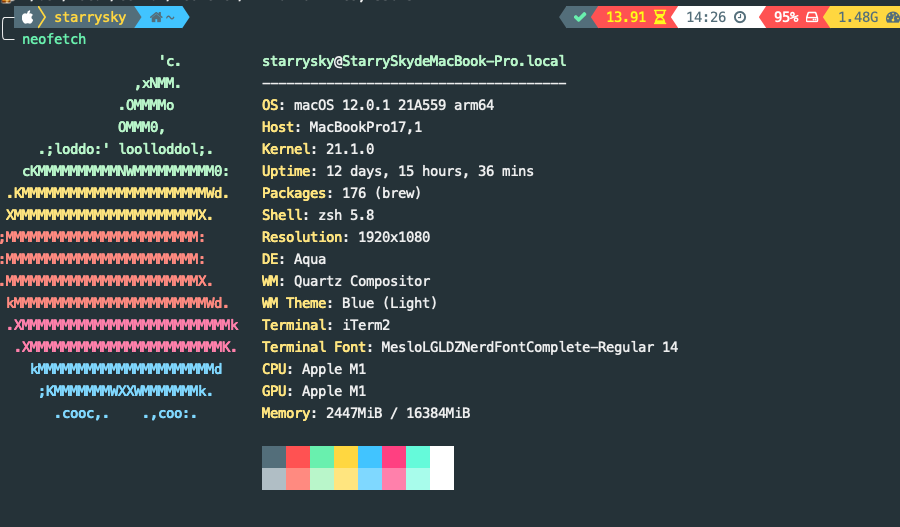The width and height of the screenshot is (900, 527).
Task: Click the home icon in the prompt
Action: click(156, 18)
